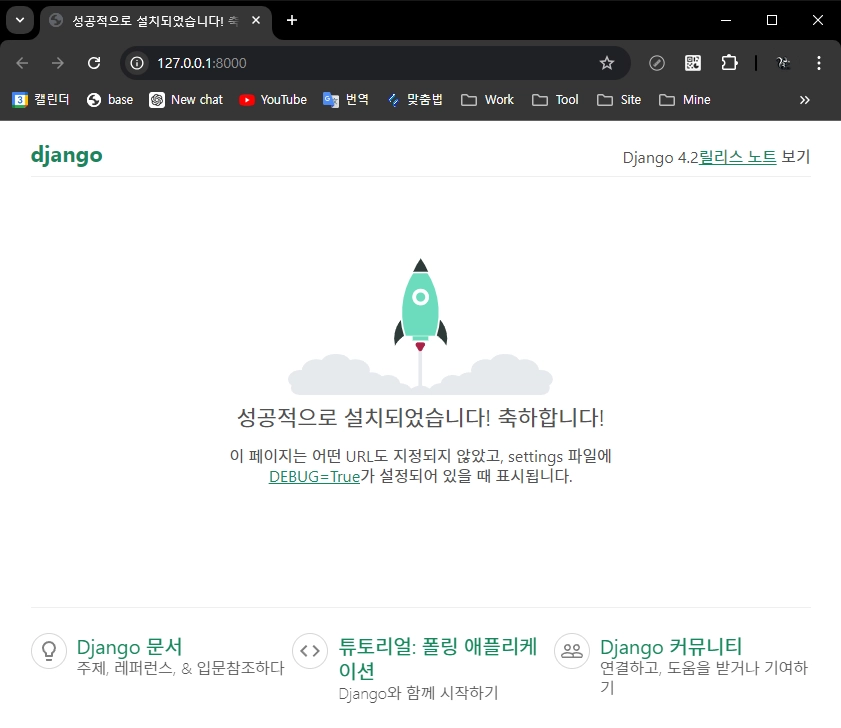
Task: Expand the Tool bookmark folder
Action: pos(555,100)
